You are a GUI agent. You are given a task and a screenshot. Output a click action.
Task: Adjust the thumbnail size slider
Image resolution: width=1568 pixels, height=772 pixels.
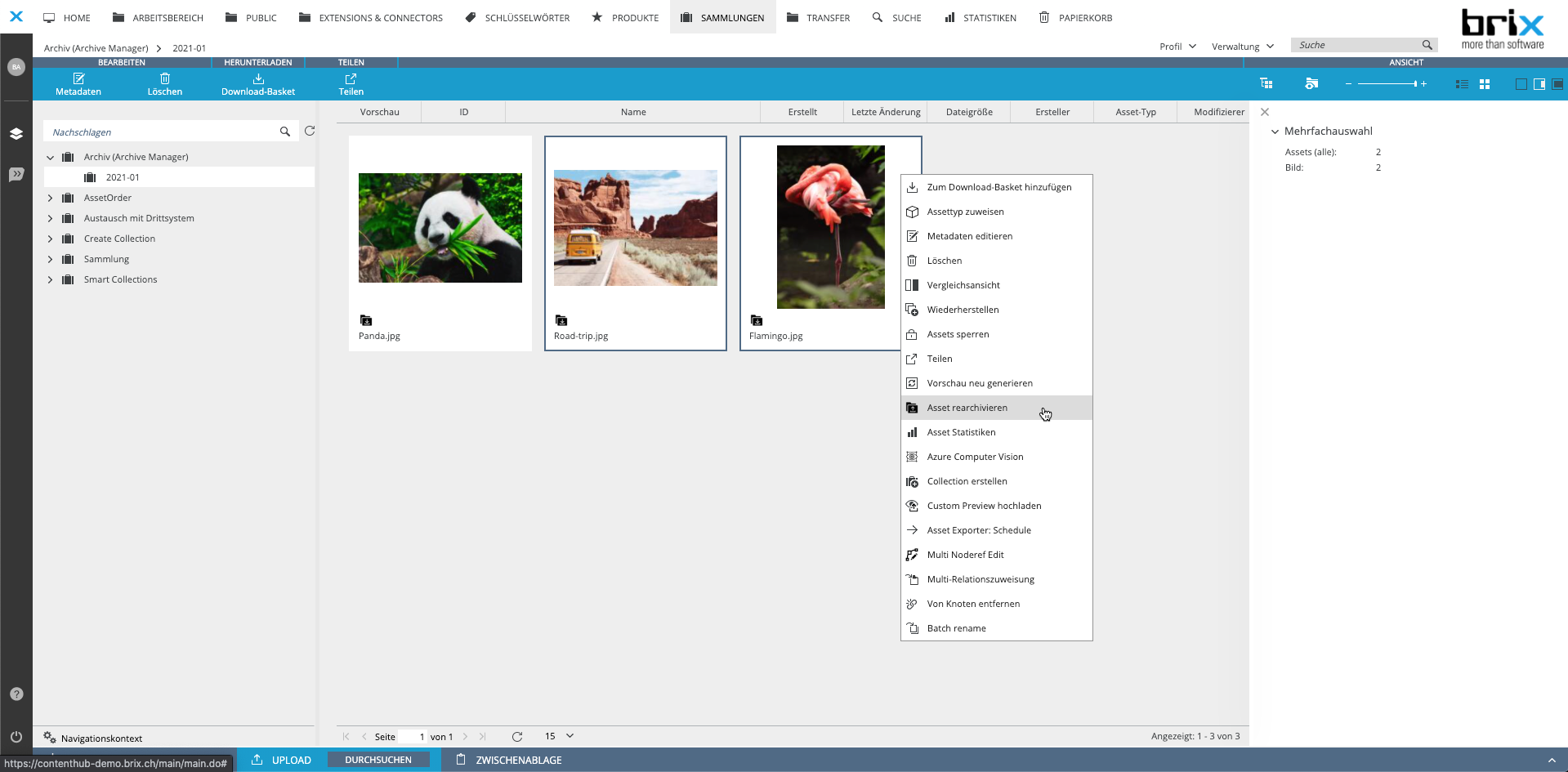[1386, 83]
